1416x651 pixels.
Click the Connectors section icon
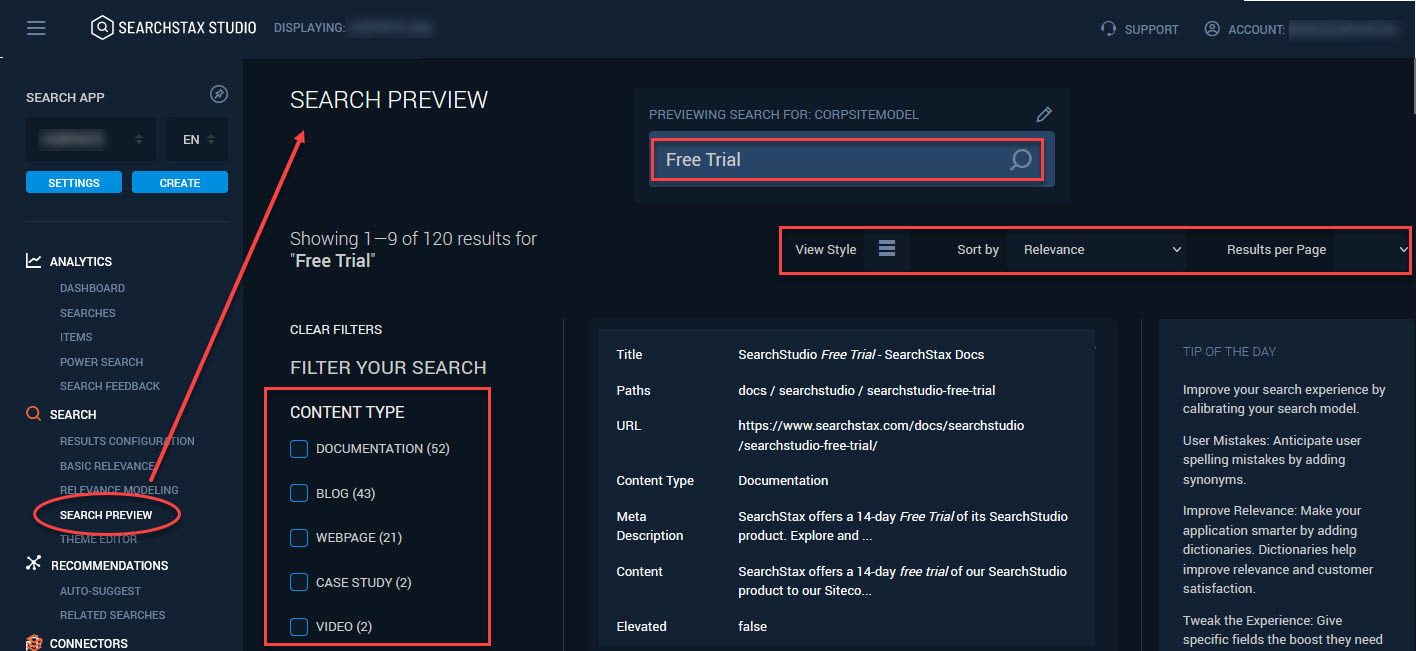pos(34,643)
